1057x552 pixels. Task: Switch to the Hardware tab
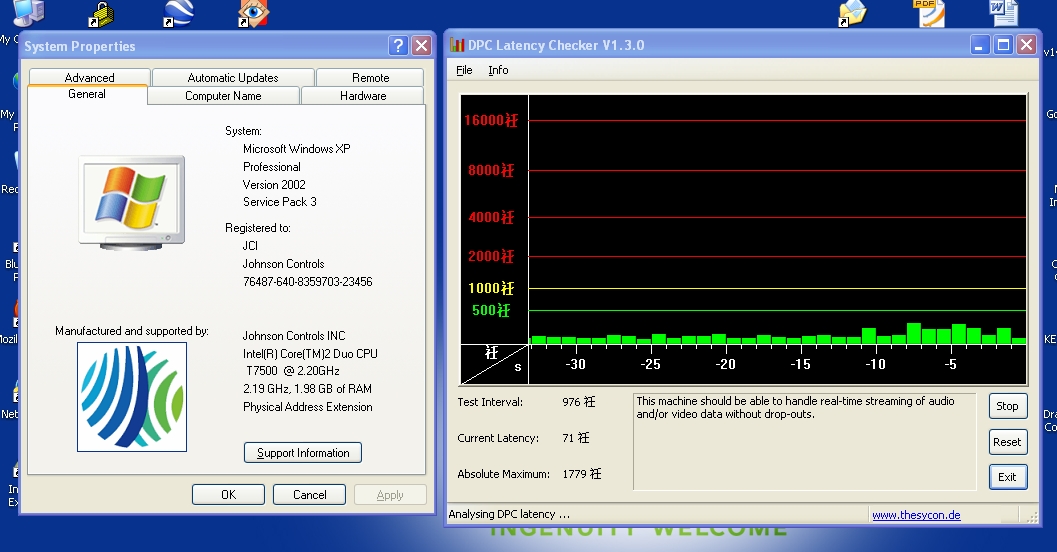pyautogui.click(x=363, y=96)
